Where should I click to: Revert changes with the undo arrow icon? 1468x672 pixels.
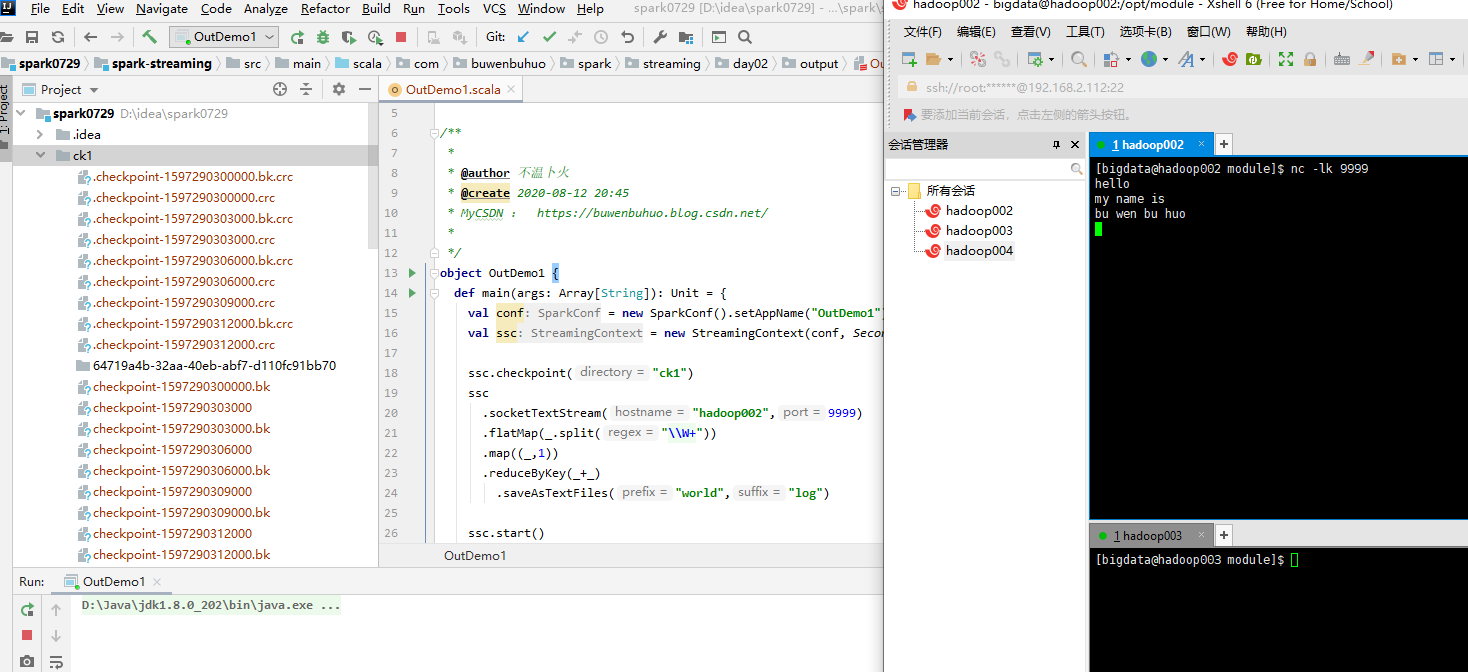[627, 37]
